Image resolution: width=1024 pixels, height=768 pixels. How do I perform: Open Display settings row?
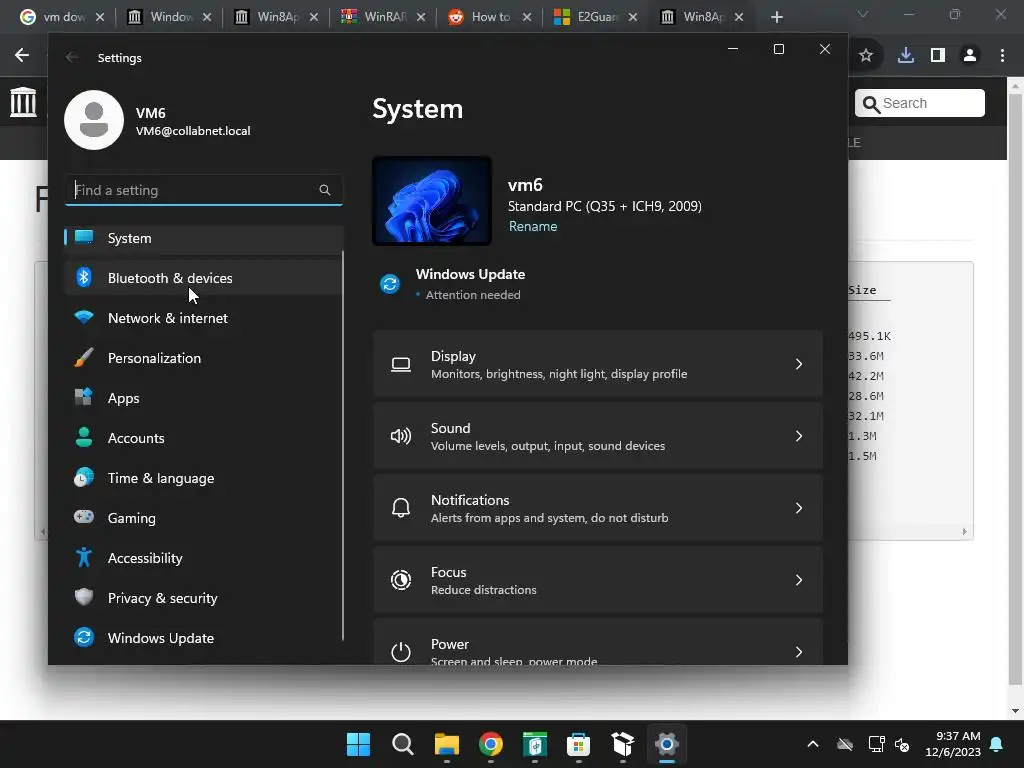[x=598, y=364]
